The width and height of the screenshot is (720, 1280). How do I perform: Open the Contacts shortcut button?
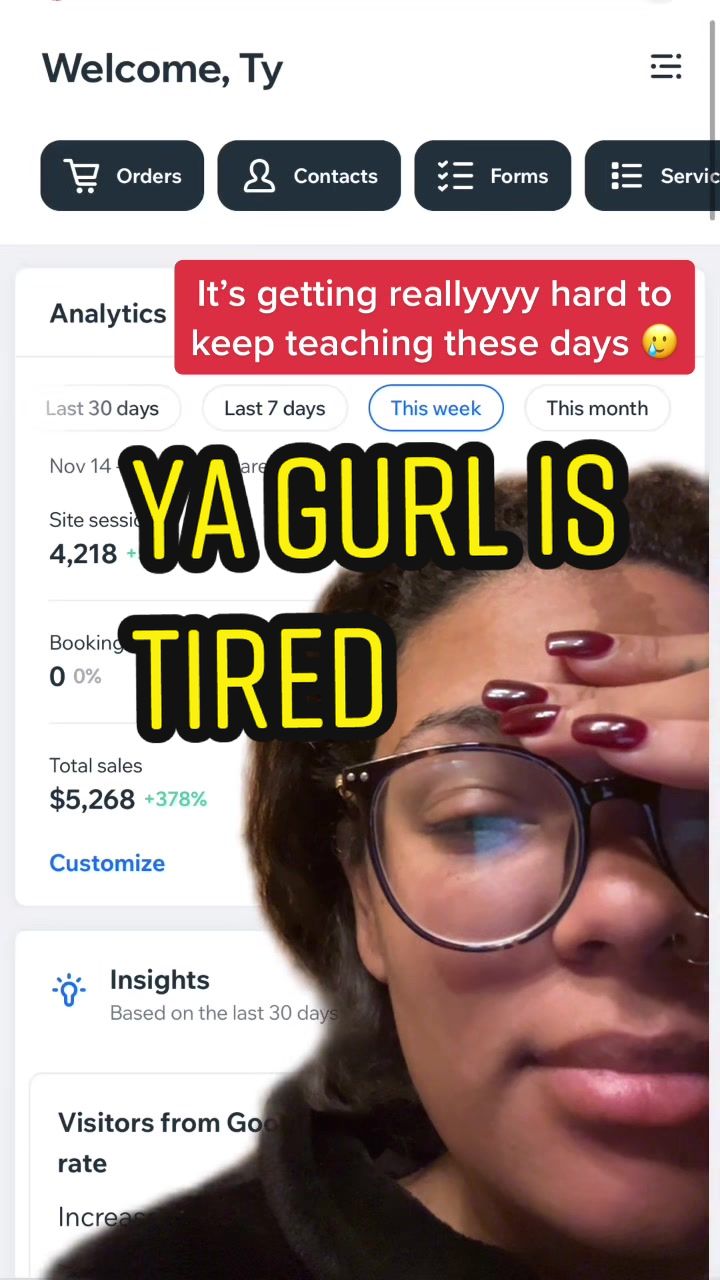pyautogui.click(x=309, y=176)
